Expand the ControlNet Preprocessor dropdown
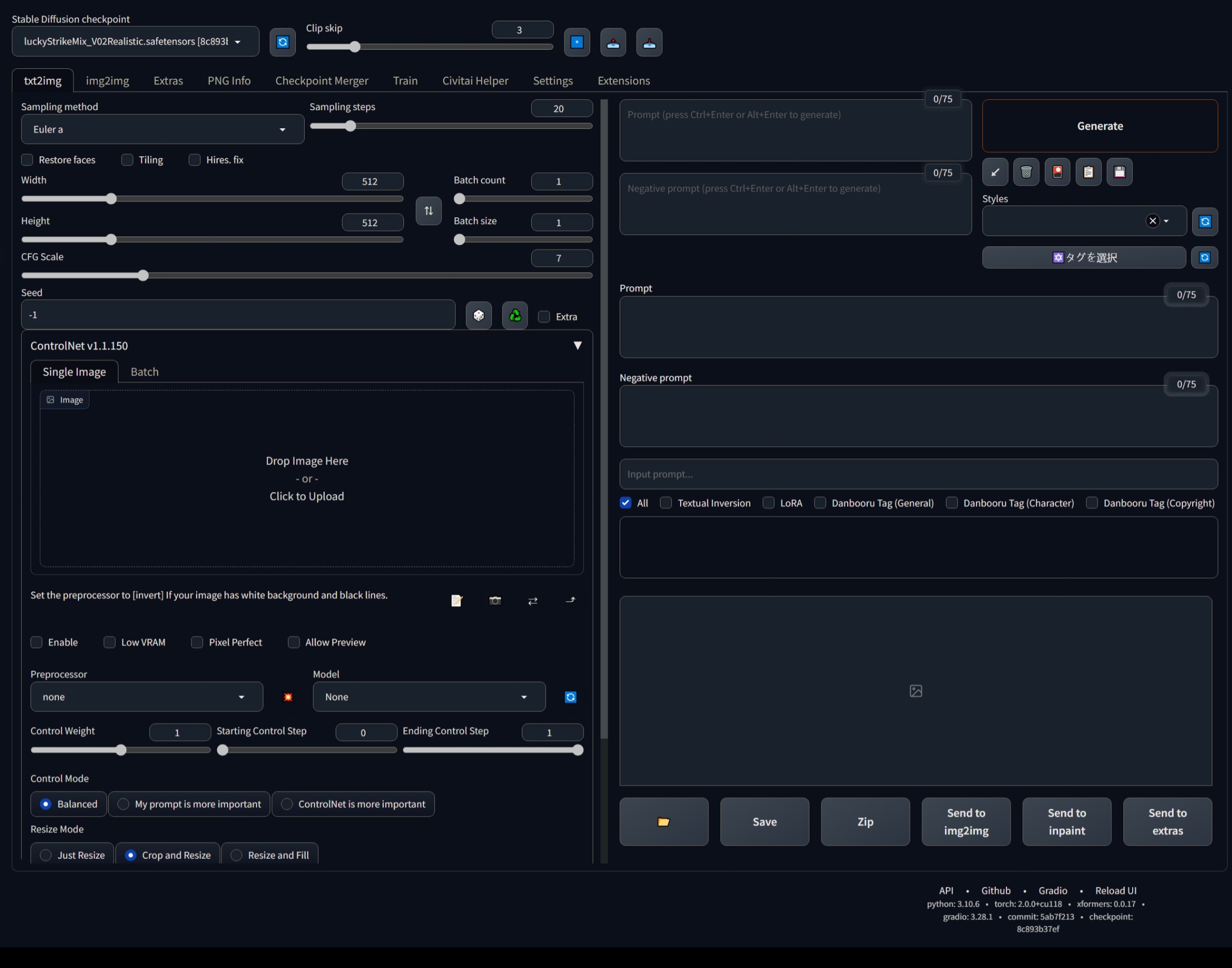Screen dimensions: 1232x968 [146, 697]
